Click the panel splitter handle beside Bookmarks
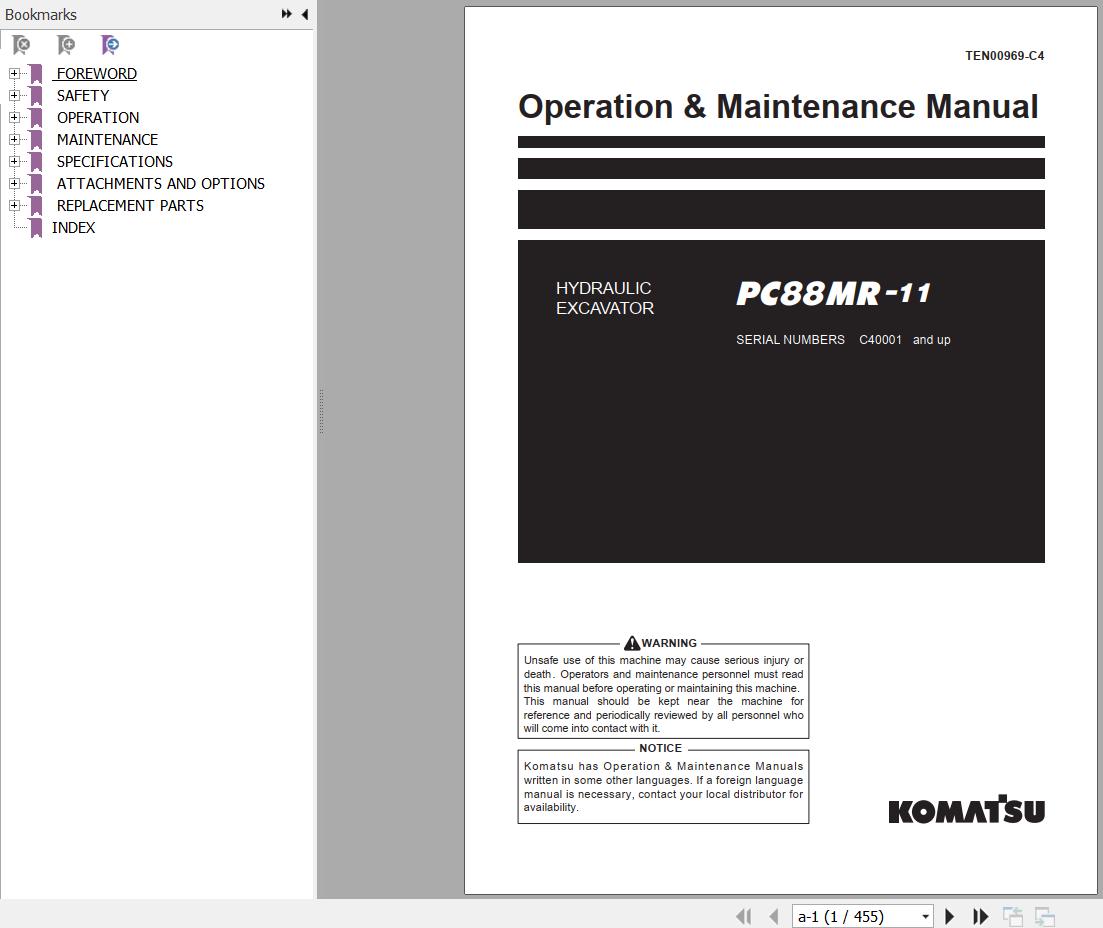Image resolution: width=1103 pixels, height=928 pixels. point(321,412)
